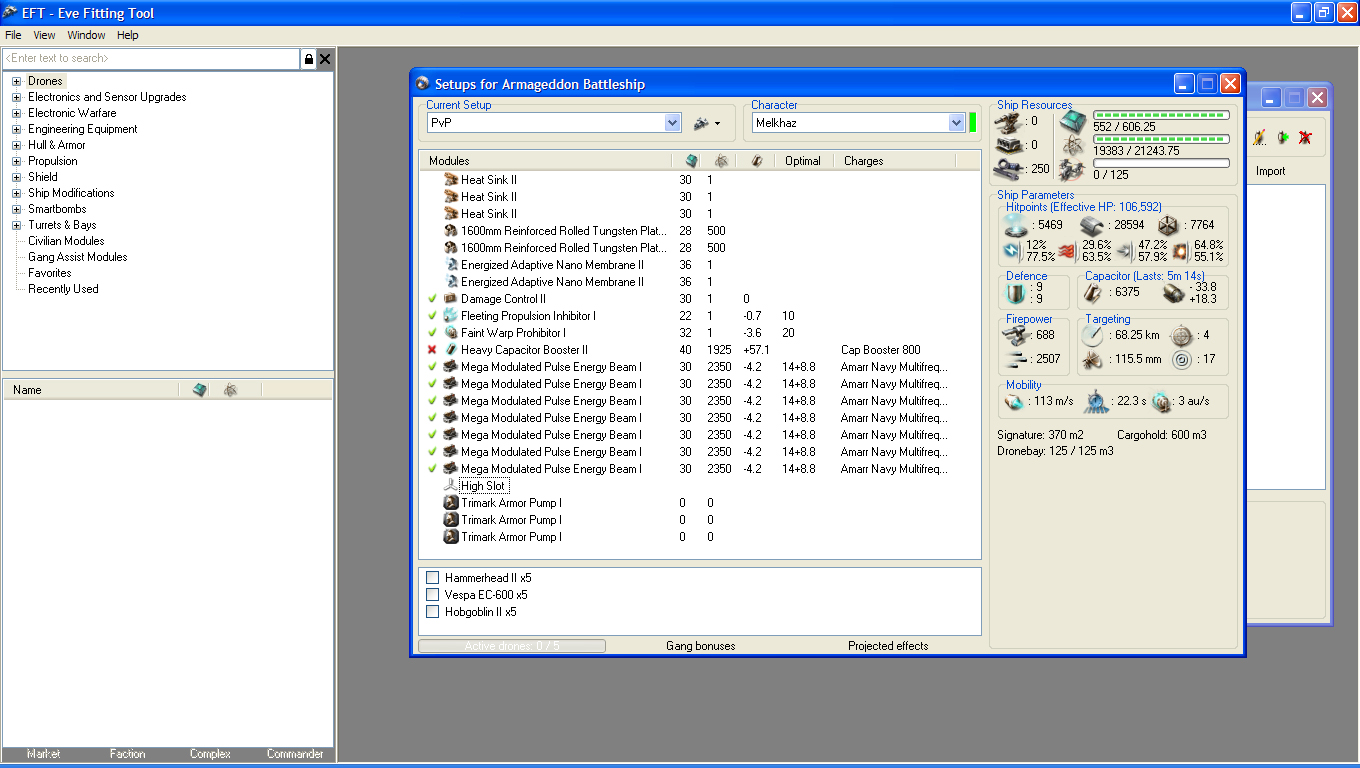Click the shield hitpoints icon showing 5469

point(1016,225)
